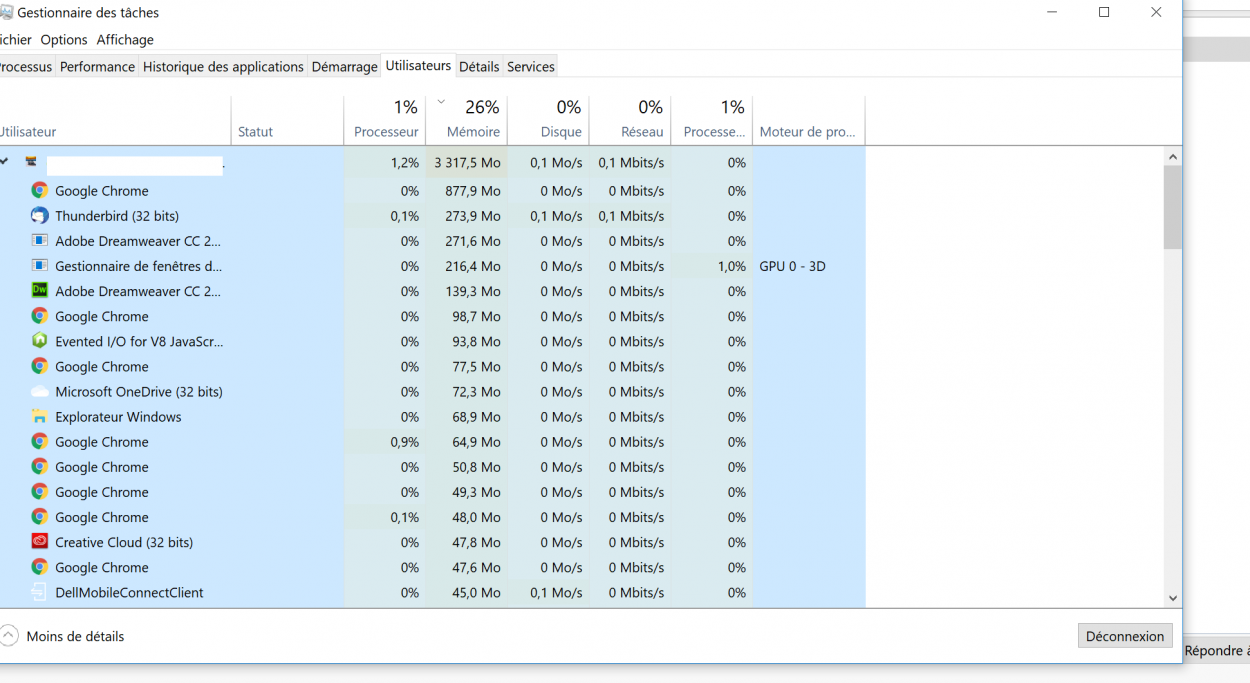Click the scrollbar down arrow in the process list
This screenshot has height=683, width=1250.
point(1173,598)
